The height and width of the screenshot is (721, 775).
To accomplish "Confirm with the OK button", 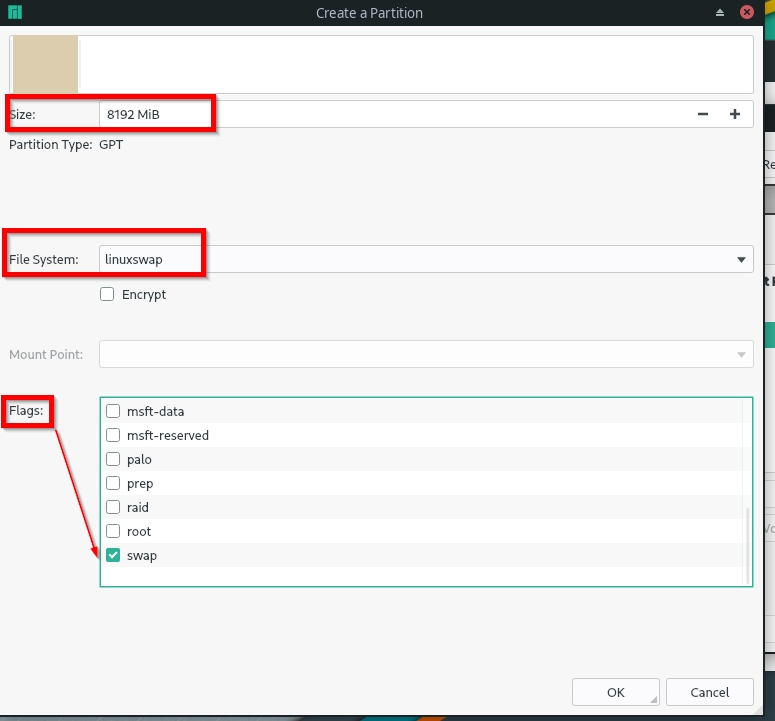I will [x=615, y=692].
